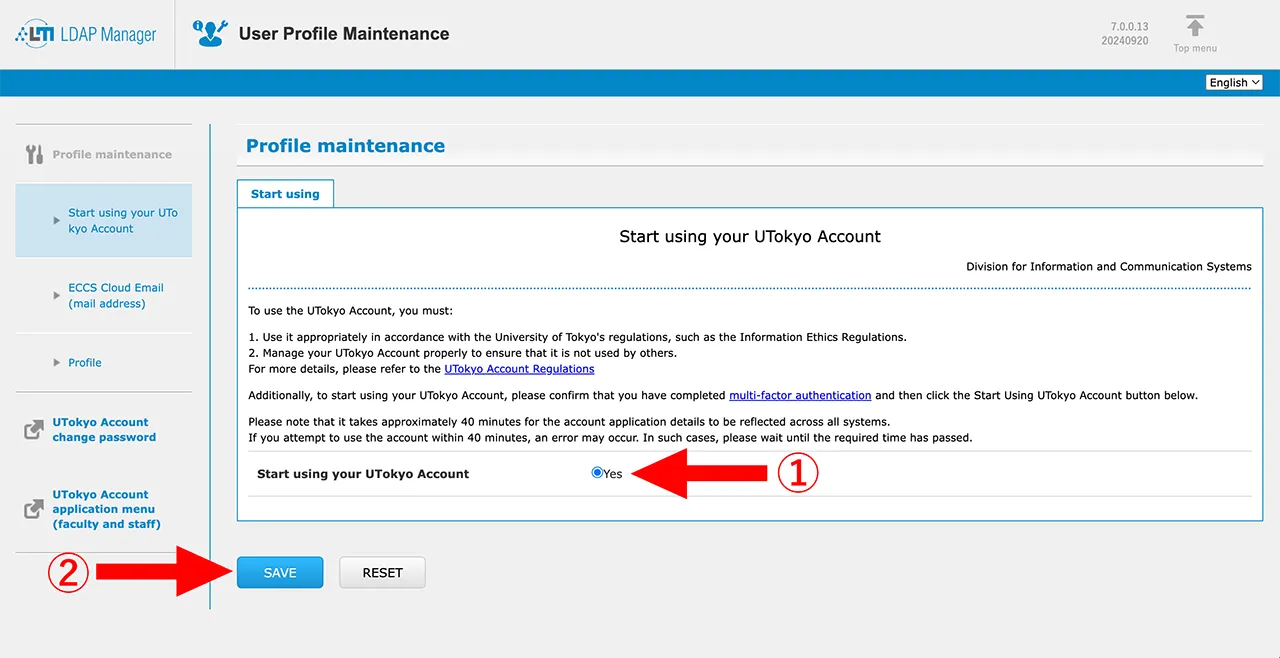Click the Profile maintenance wrench icon
This screenshot has width=1280, height=658.
point(34,154)
